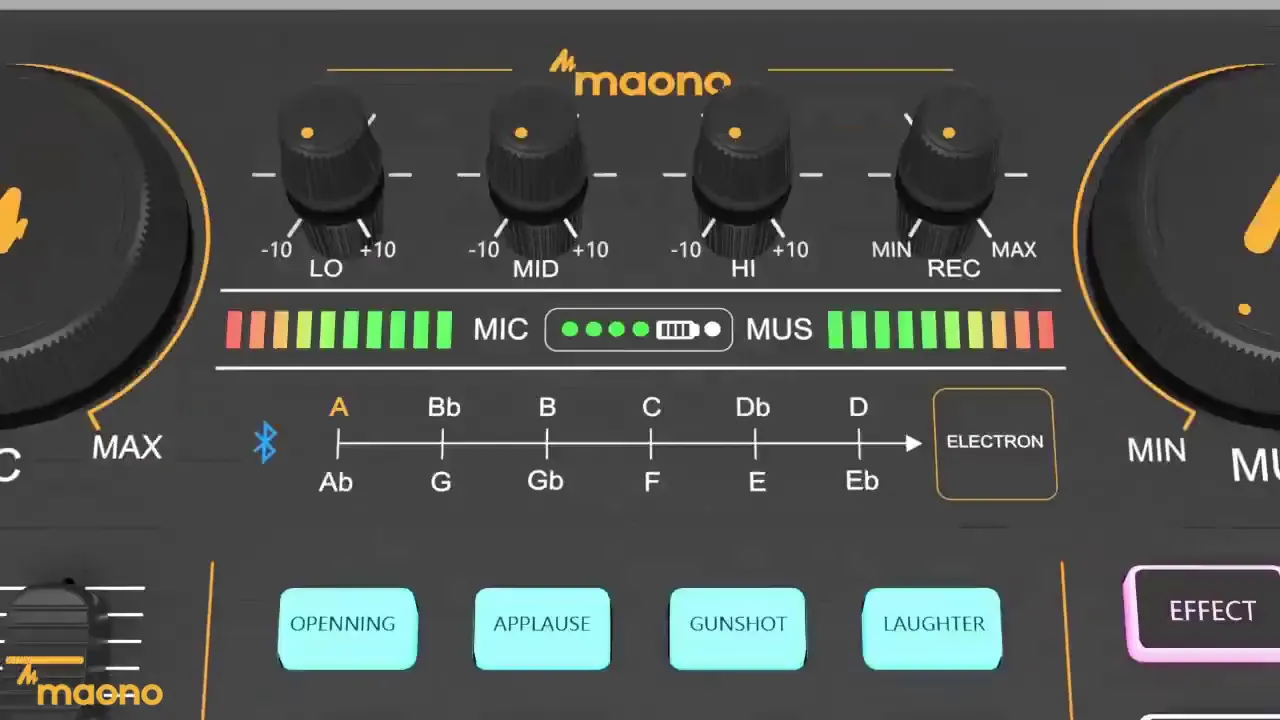The width and height of the screenshot is (1280, 720).
Task: Play the GUNSHOT sound effect
Action: click(x=738, y=628)
